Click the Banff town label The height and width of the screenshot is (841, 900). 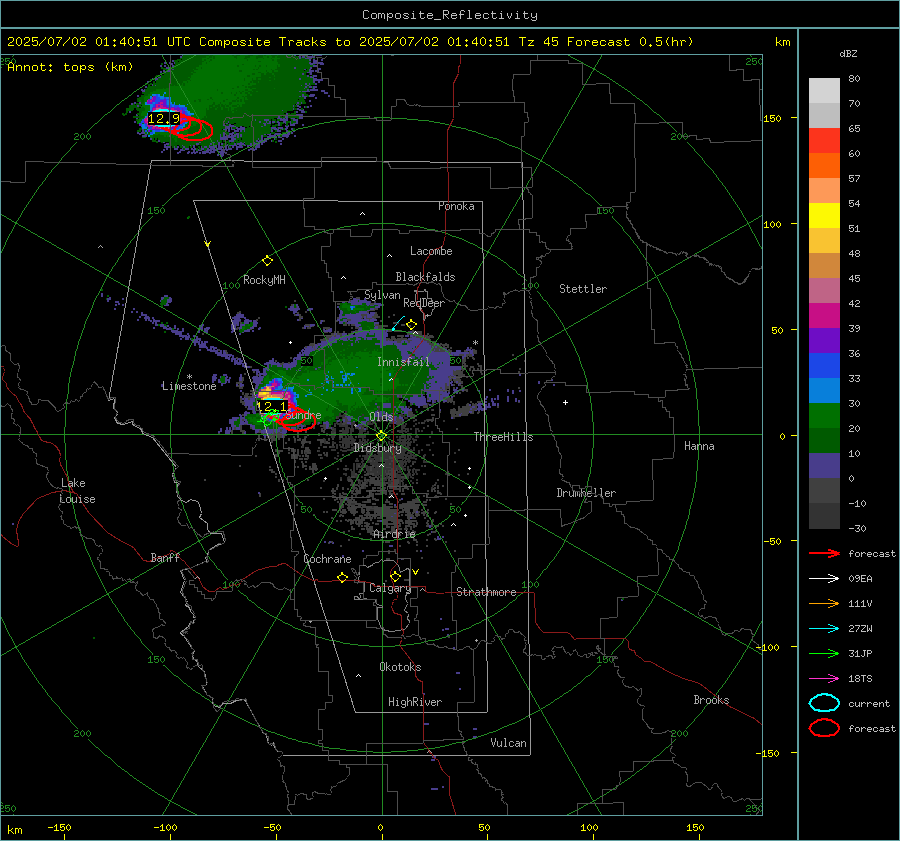point(165,557)
